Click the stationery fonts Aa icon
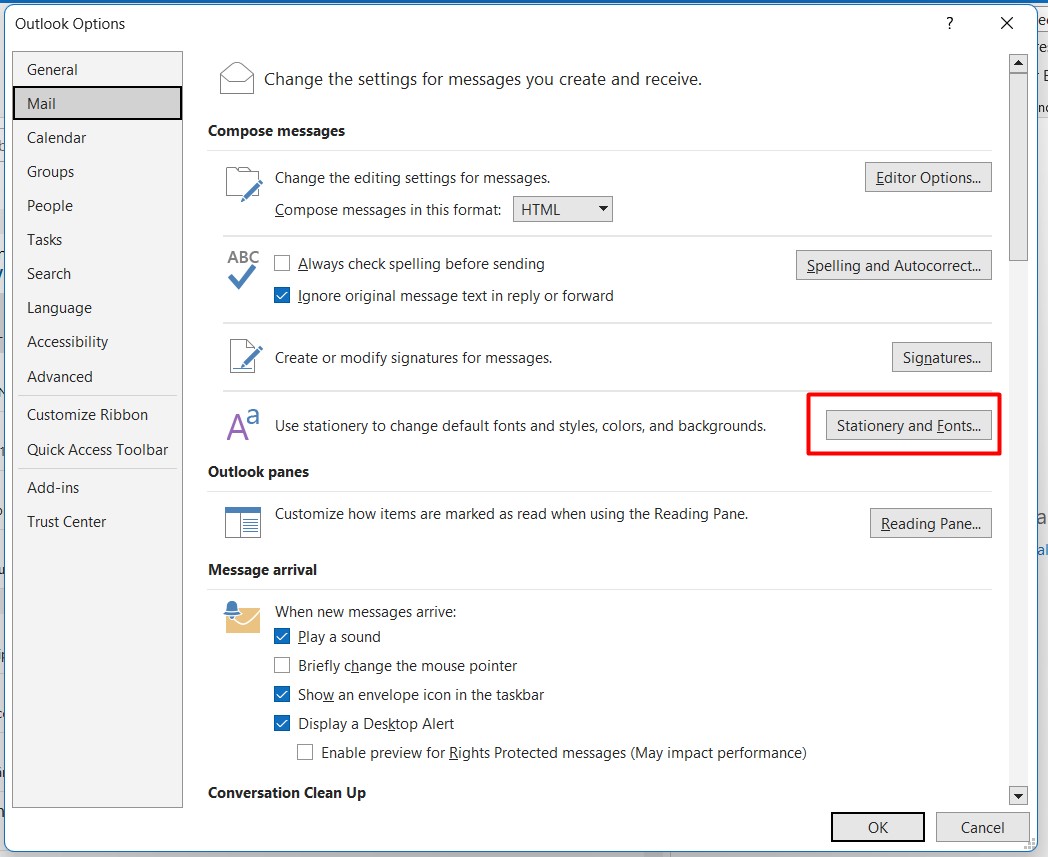 243,424
